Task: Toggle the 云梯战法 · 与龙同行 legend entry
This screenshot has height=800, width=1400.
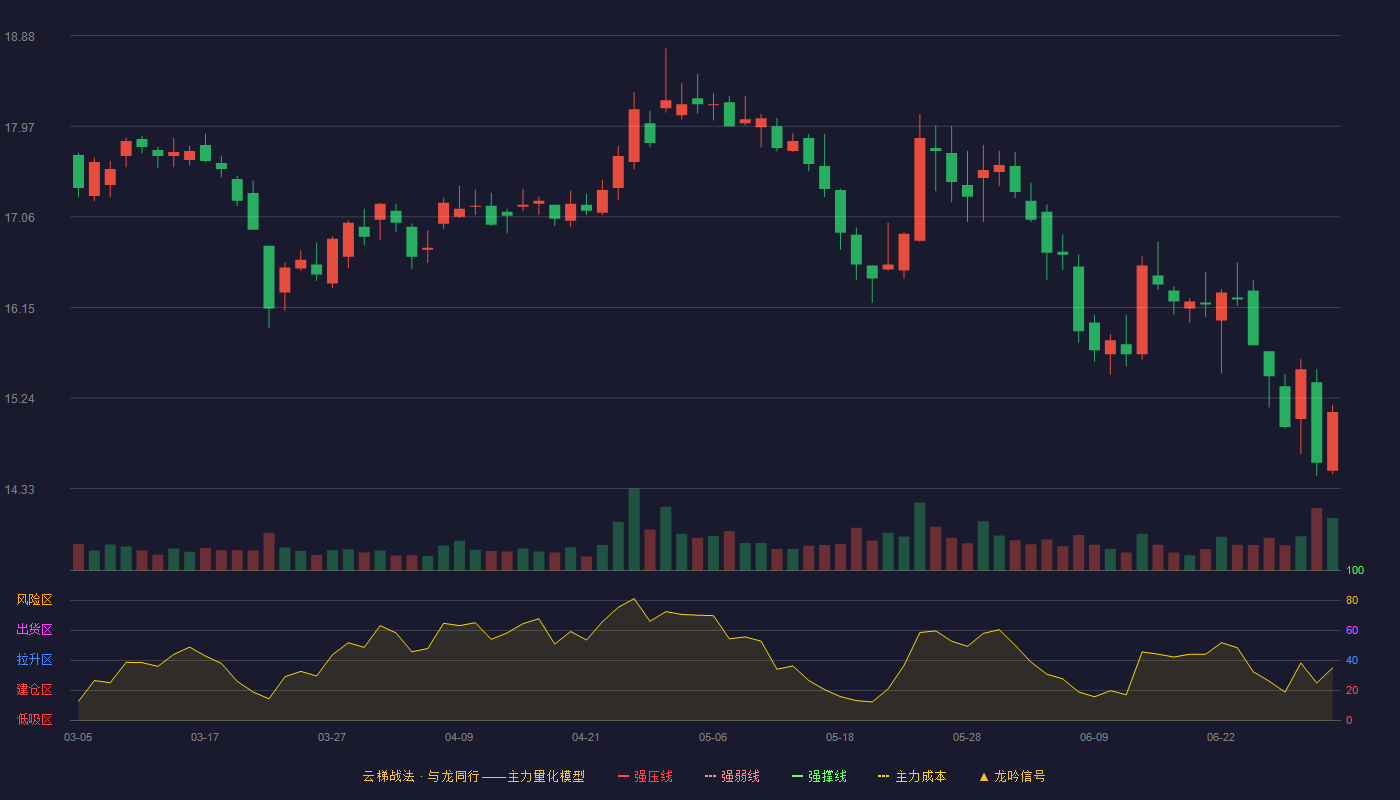Action: click(x=474, y=776)
